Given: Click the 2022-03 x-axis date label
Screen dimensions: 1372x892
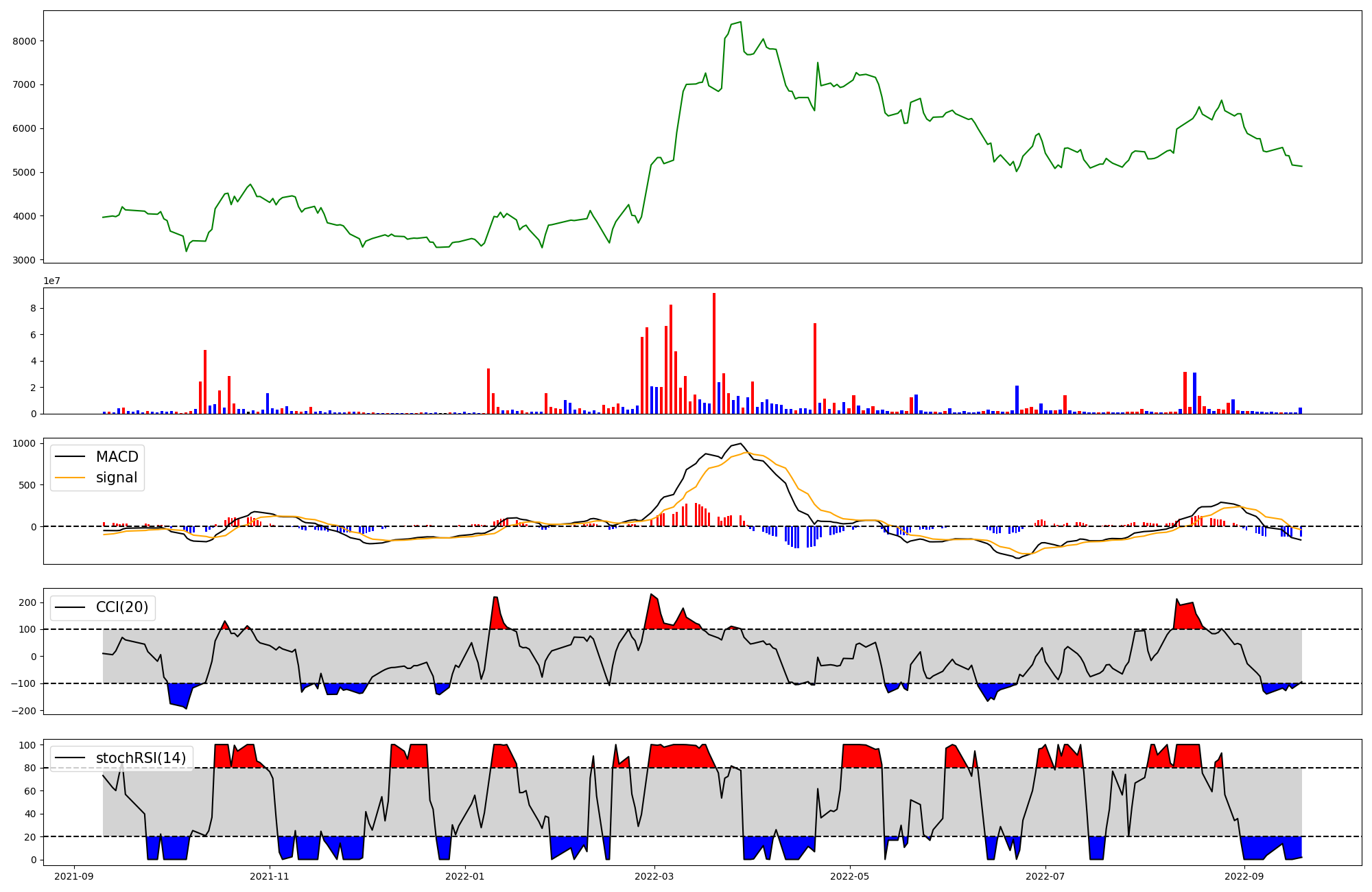Looking at the screenshot, I should click(654, 876).
